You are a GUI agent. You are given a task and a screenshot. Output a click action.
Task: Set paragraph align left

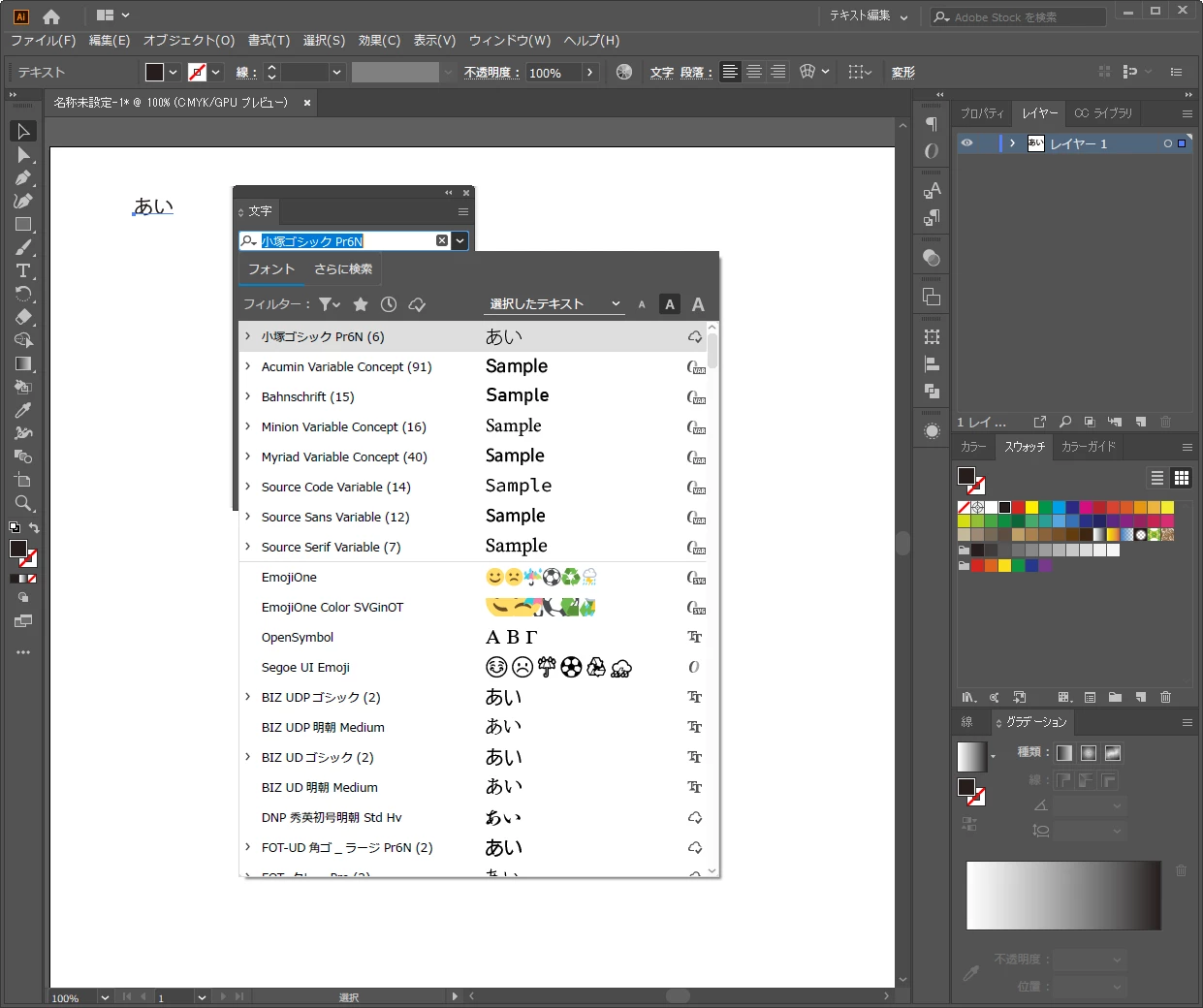tap(730, 72)
